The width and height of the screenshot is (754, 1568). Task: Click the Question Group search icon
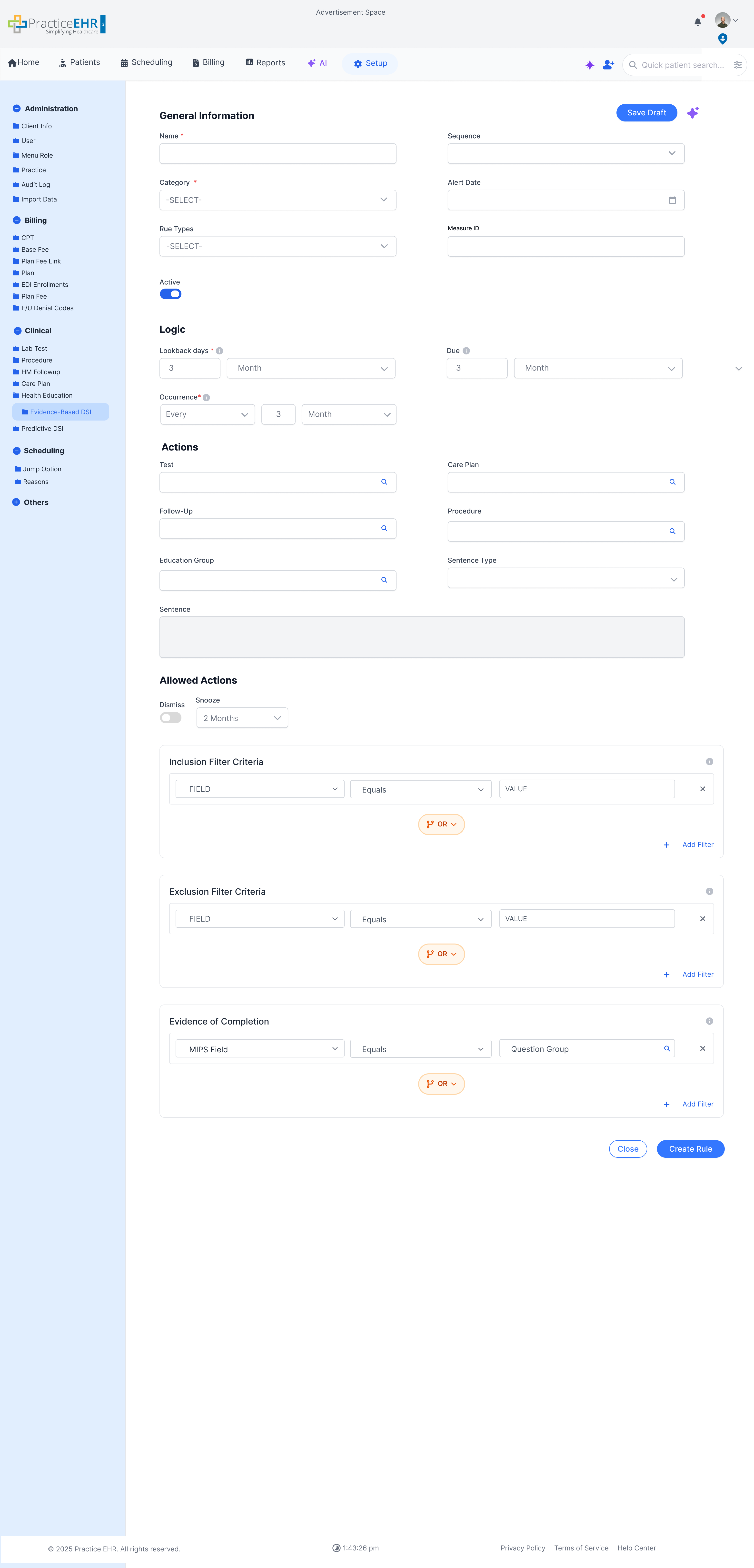click(x=666, y=1048)
